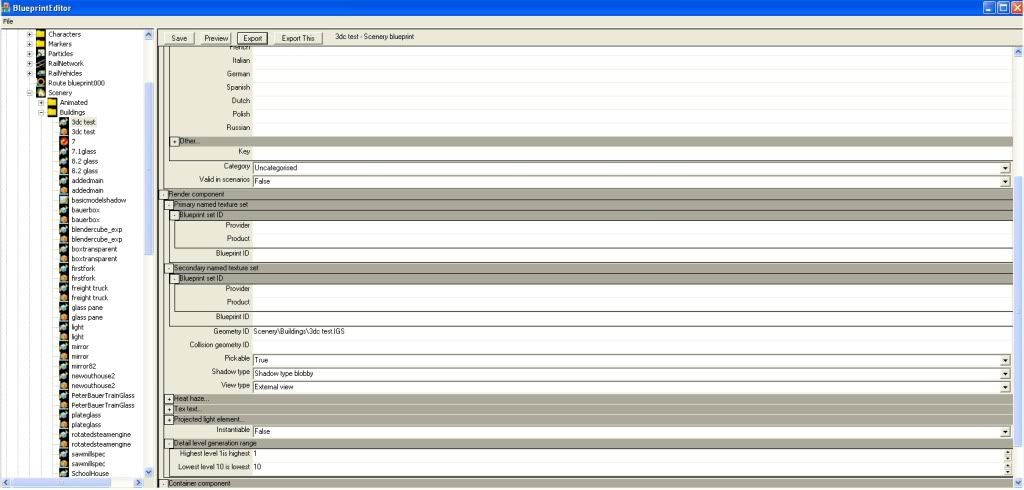Screen dimensions: 1024x490
Task: Expand the Animated folder node
Action: tap(41, 103)
